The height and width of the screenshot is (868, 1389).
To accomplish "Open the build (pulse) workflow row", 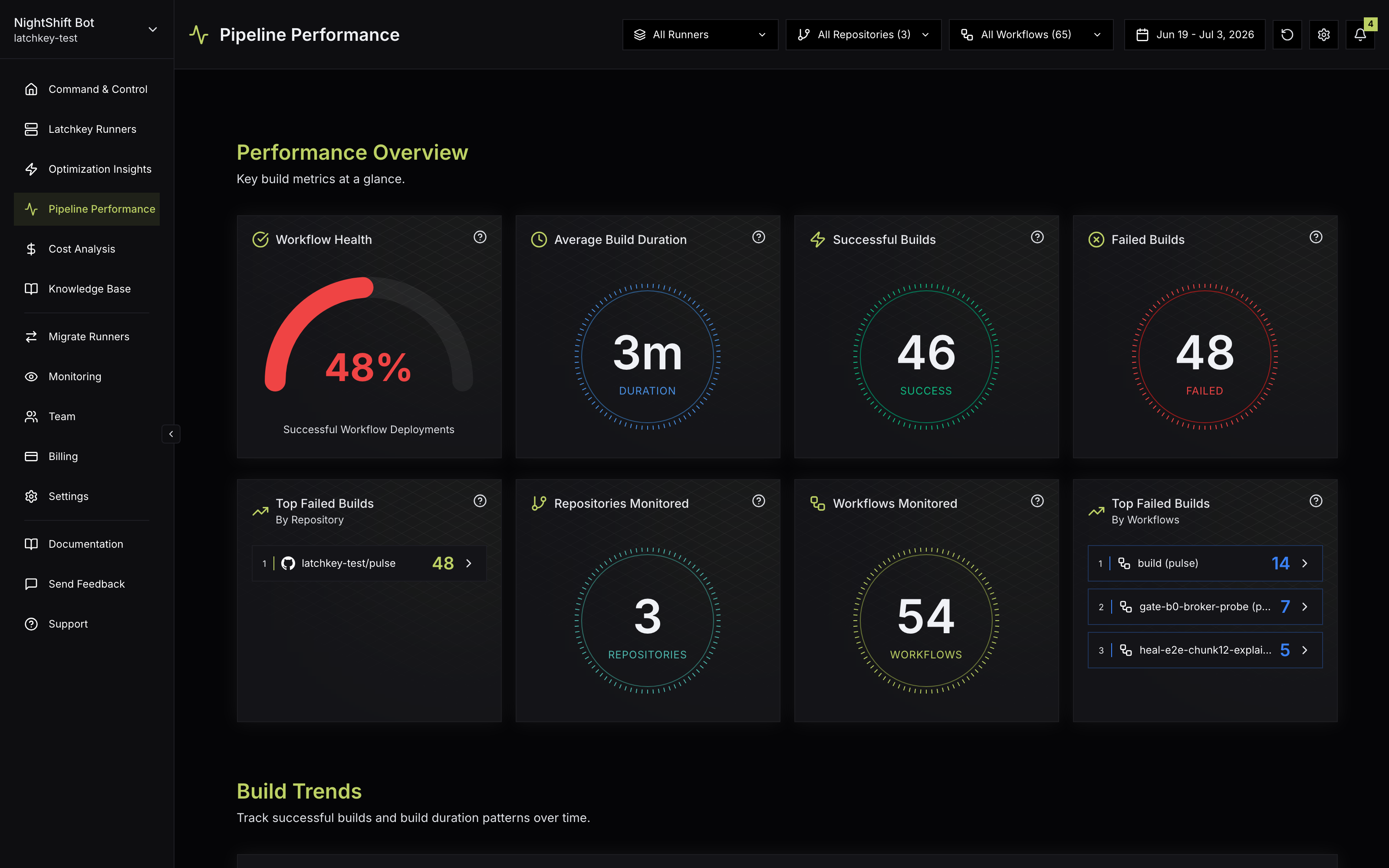I will point(1205,563).
